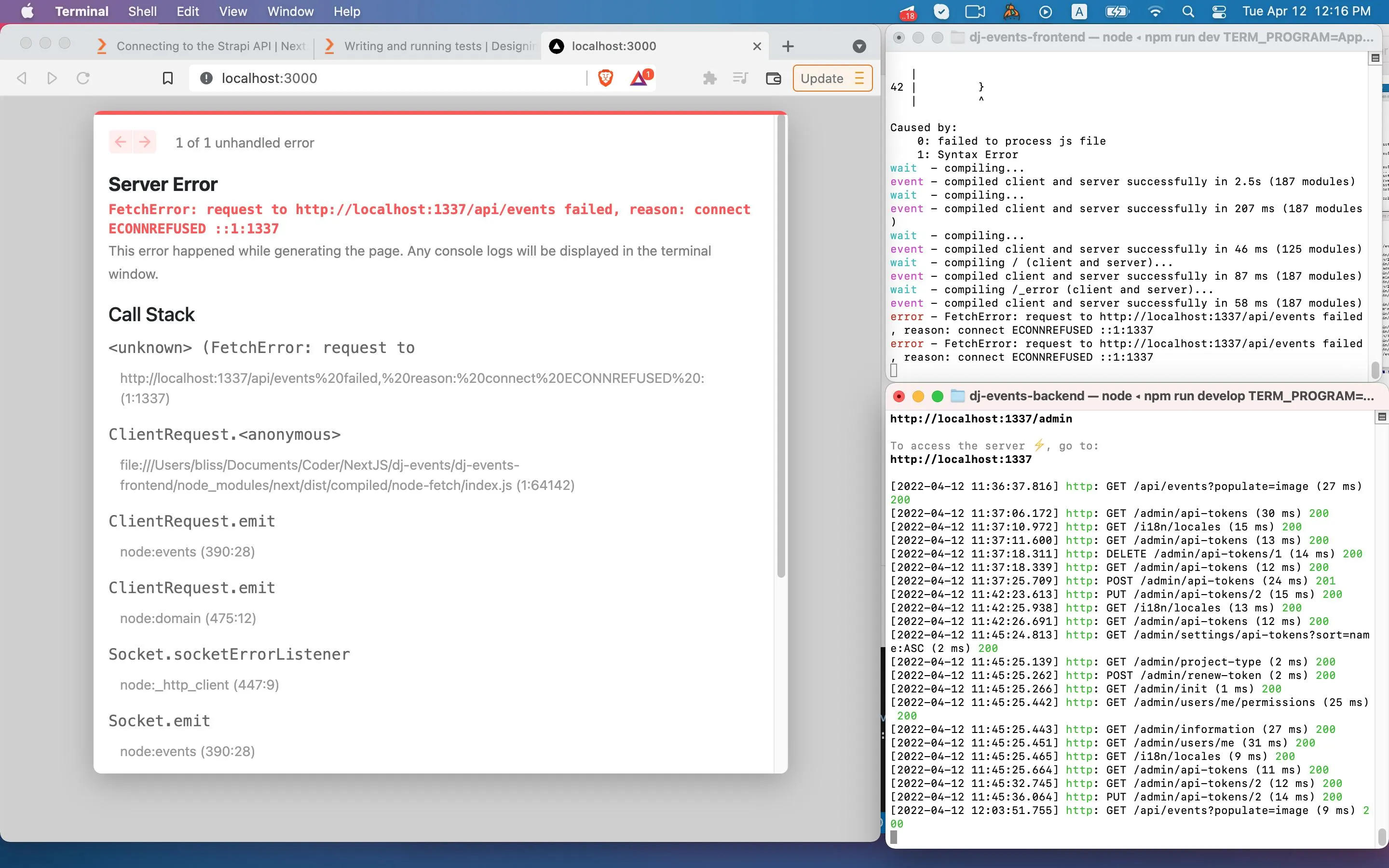Click the Brave Shields lion icon

coord(605,78)
